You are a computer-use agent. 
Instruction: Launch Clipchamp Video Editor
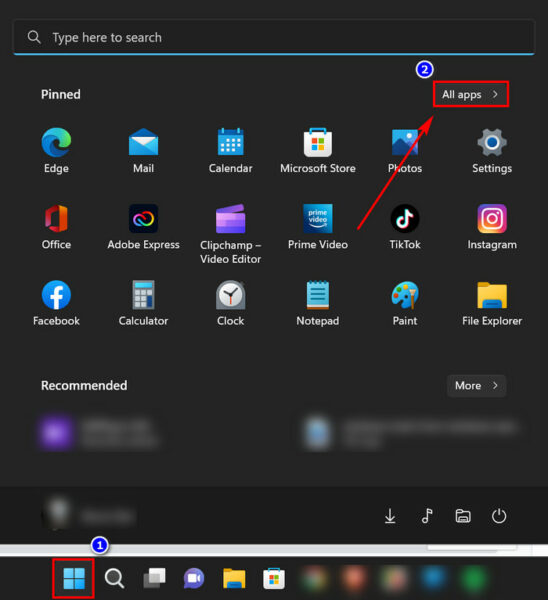click(x=230, y=234)
